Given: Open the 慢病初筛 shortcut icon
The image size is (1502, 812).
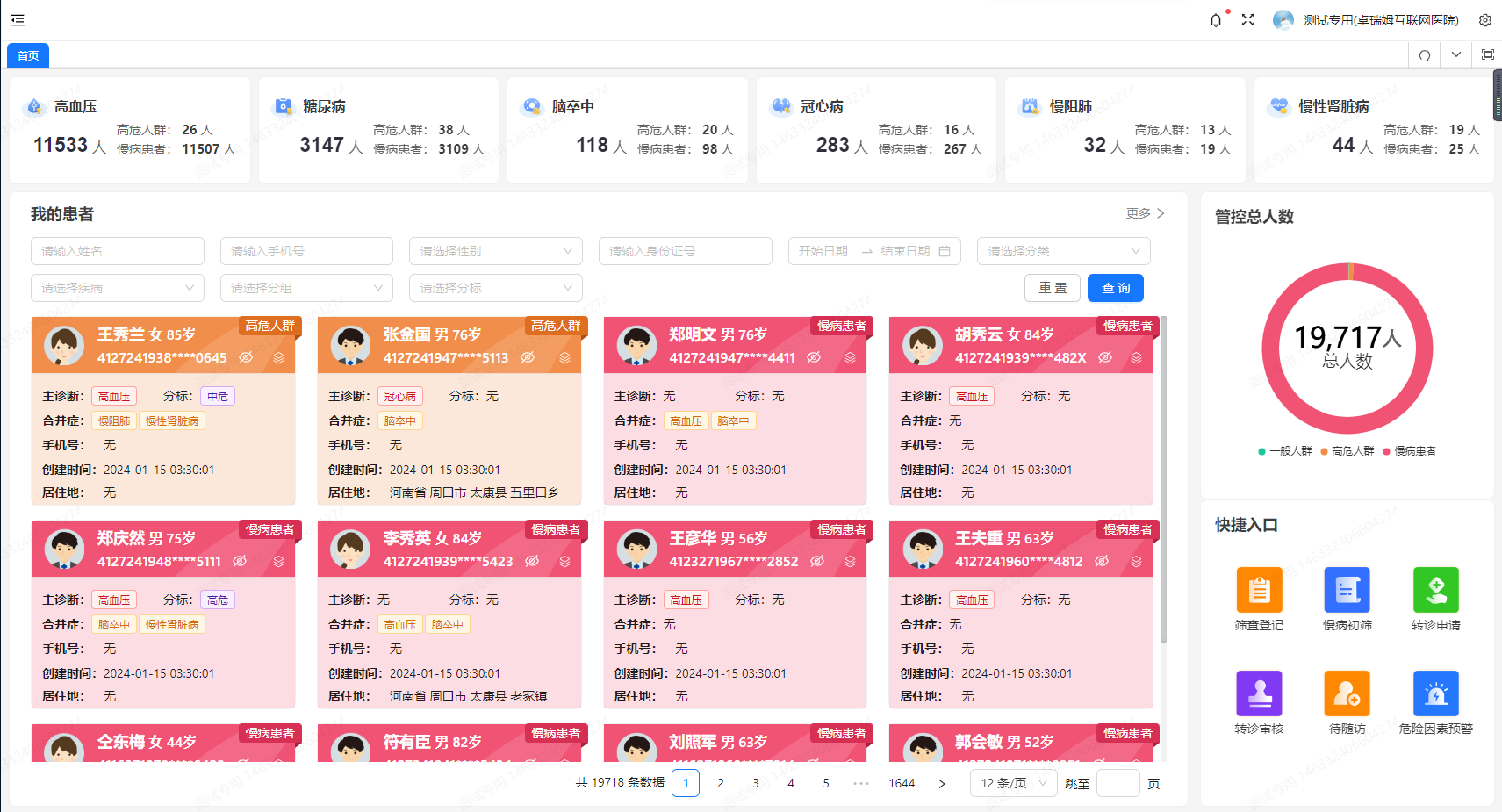Looking at the screenshot, I should tap(1347, 590).
